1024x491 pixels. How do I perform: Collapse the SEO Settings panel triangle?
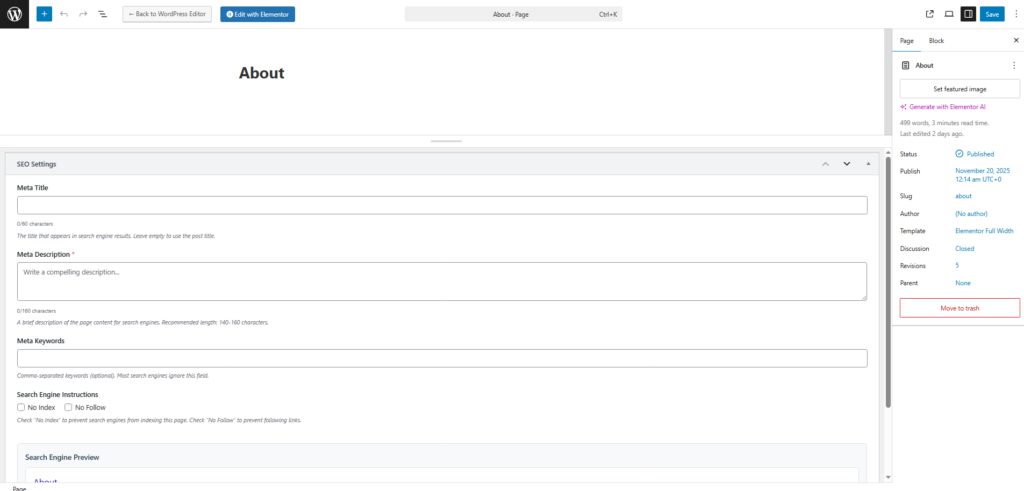tap(868, 163)
